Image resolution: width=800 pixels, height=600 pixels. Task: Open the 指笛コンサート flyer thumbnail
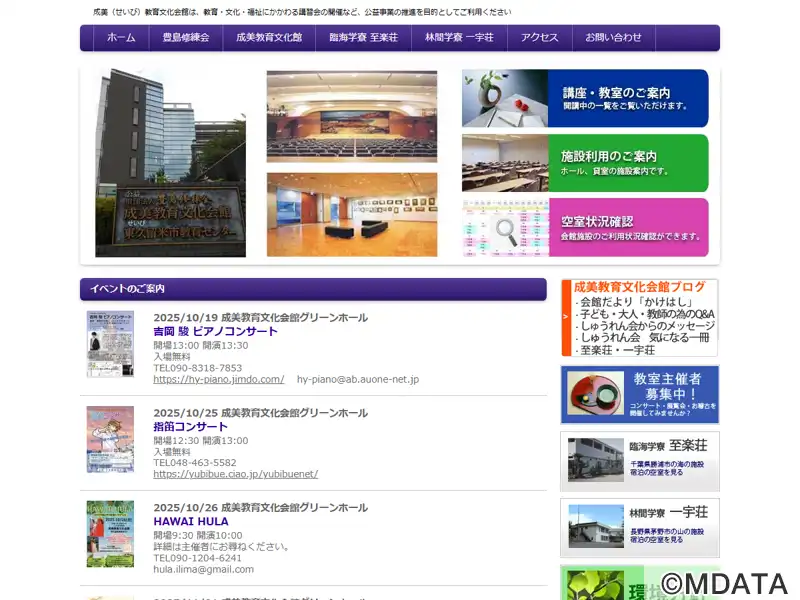[x=110, y=439]
